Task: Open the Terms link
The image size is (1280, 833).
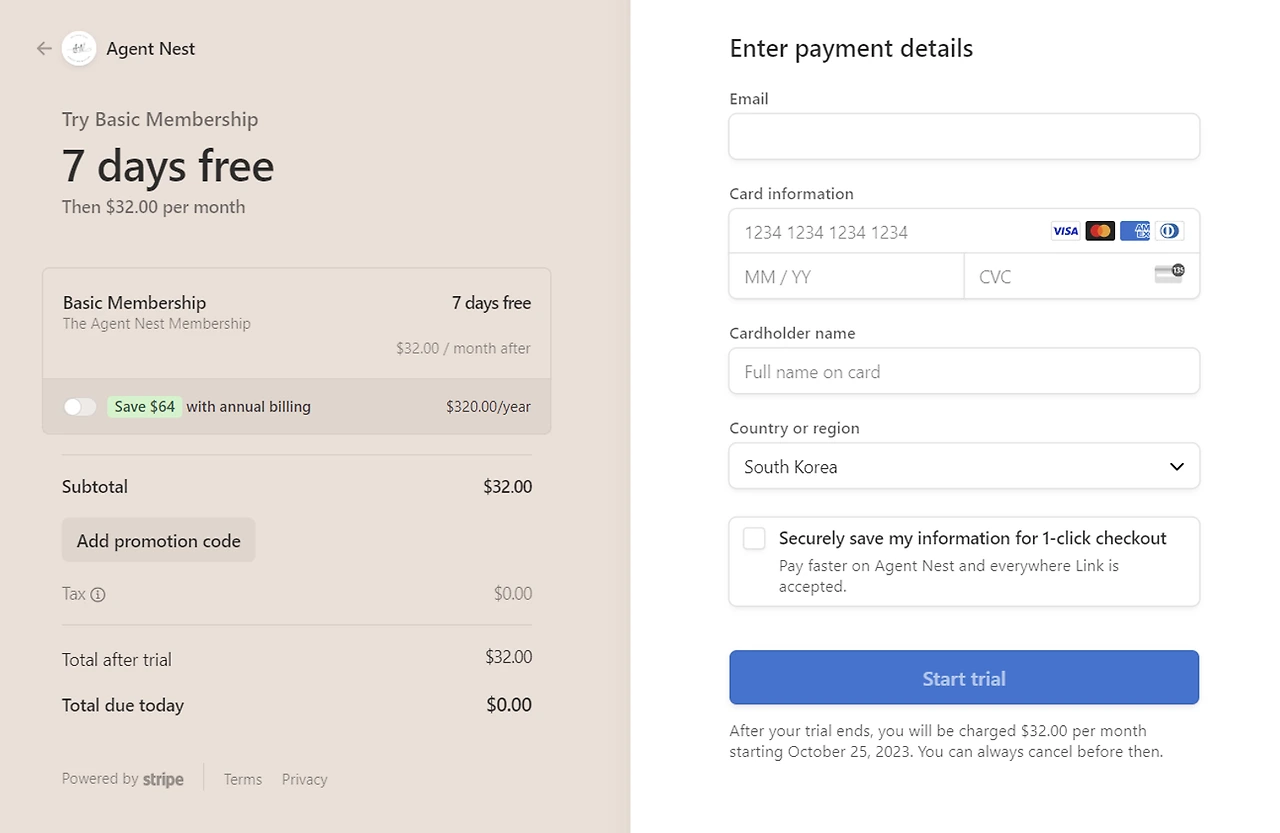Action: click(x=243, y=779)
